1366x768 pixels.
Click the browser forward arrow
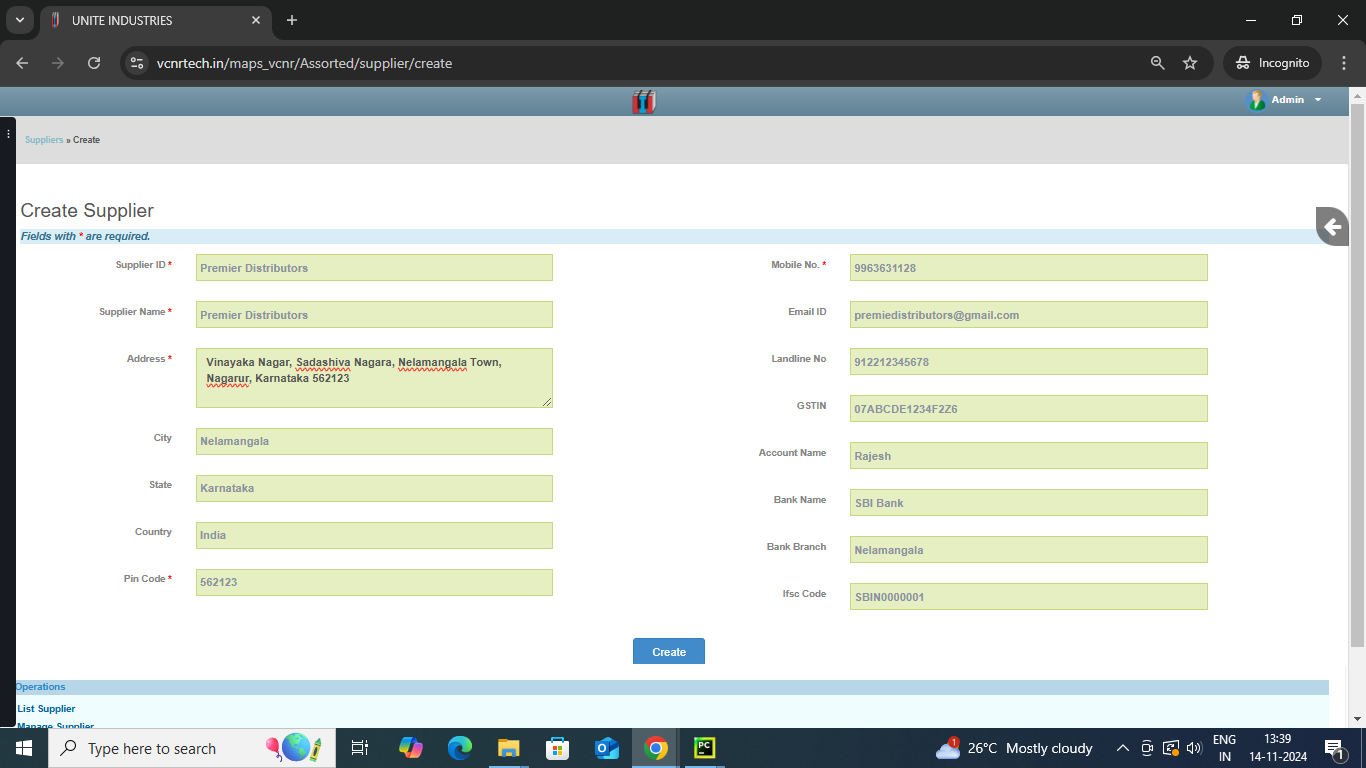point(58,63)
